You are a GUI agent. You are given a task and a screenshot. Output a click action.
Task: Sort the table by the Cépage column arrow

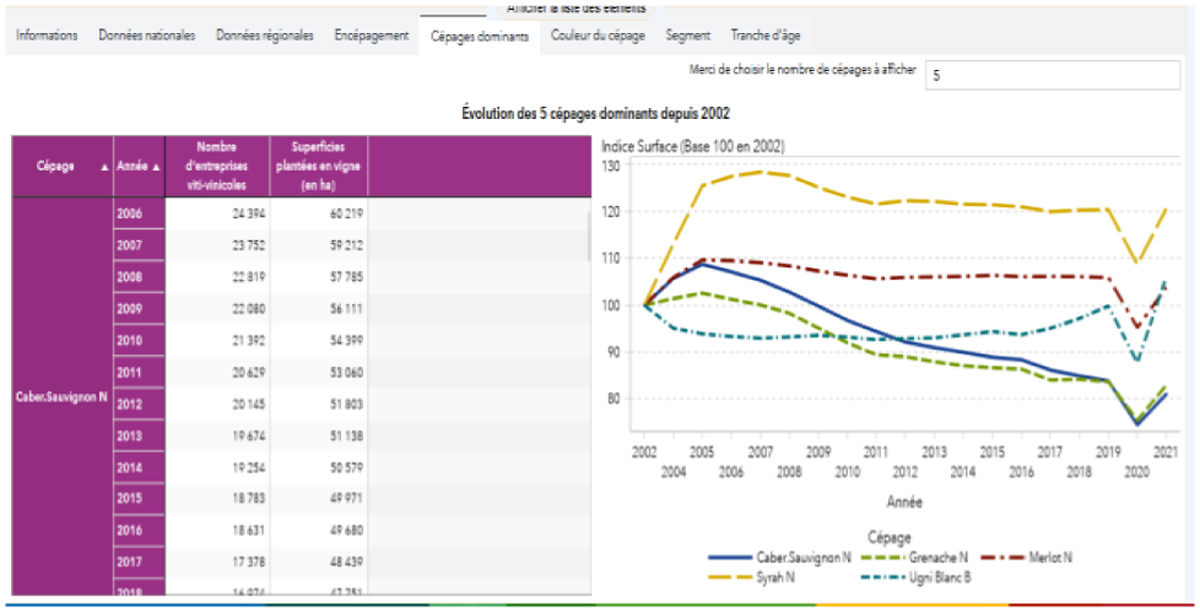pyautogui.click(x=105, y=167)
